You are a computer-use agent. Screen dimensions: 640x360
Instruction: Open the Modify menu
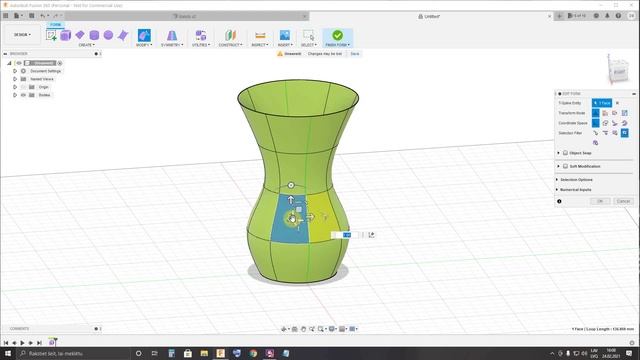click(x=144, y=45)
